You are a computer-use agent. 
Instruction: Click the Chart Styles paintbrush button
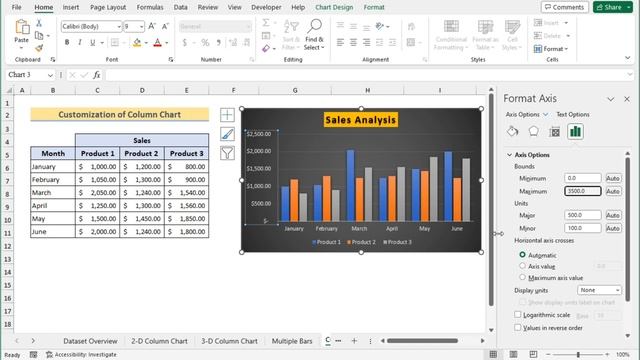tap(227, 134)
